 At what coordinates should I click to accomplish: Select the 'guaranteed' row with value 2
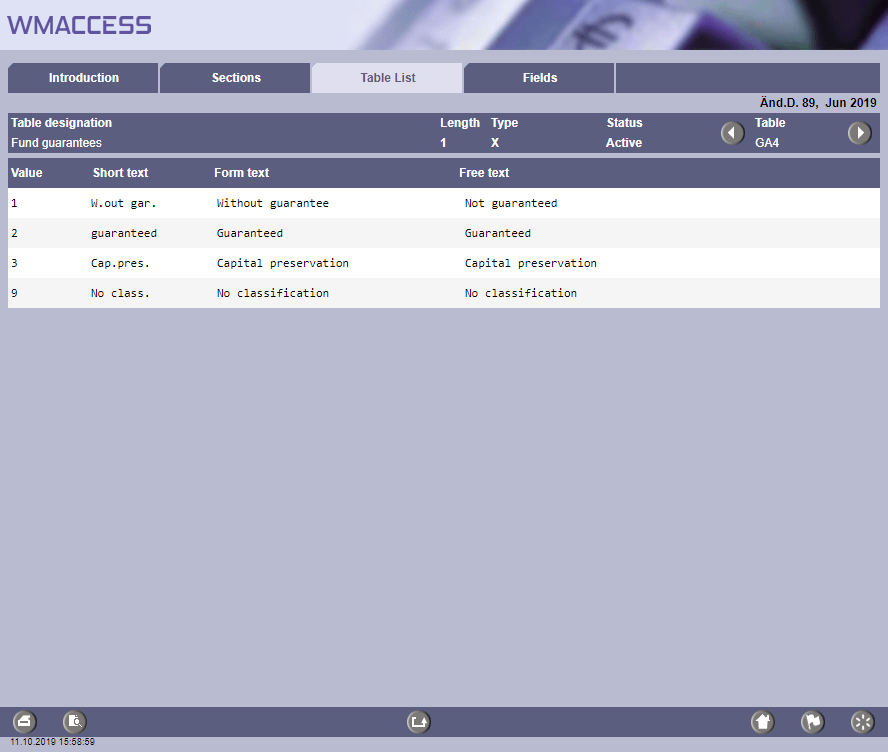click(124, 233)
